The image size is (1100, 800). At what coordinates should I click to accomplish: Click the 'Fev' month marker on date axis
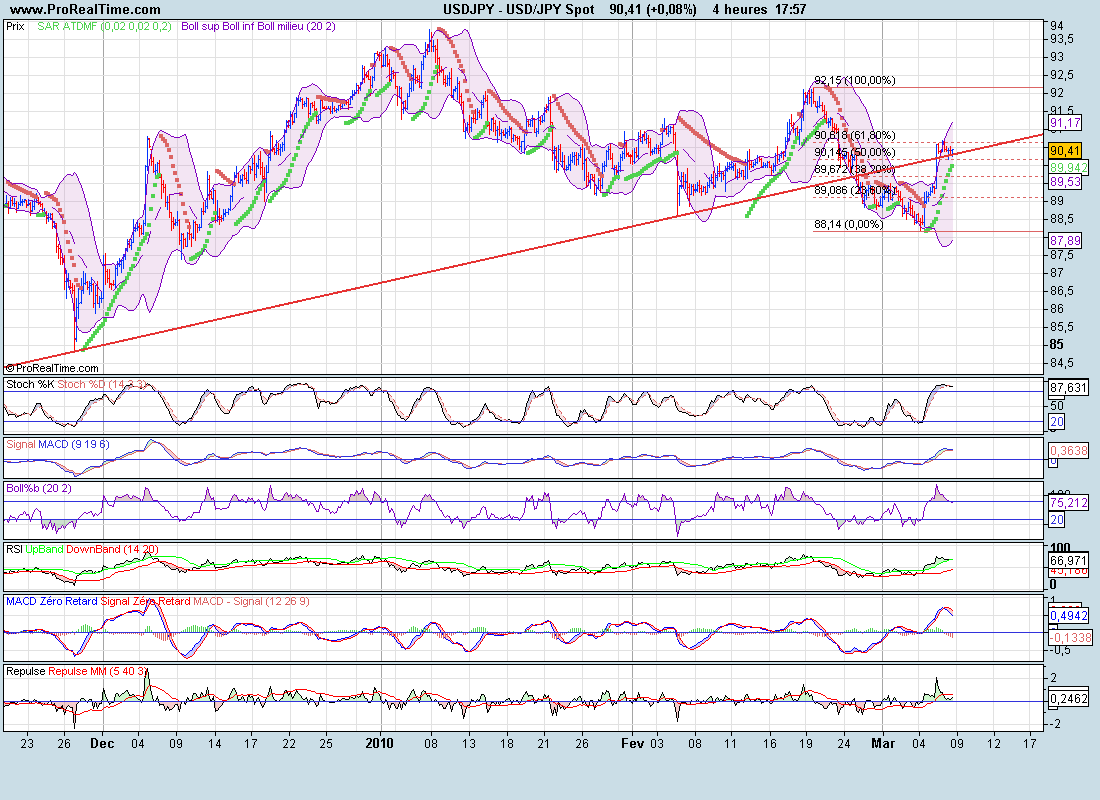633,743
